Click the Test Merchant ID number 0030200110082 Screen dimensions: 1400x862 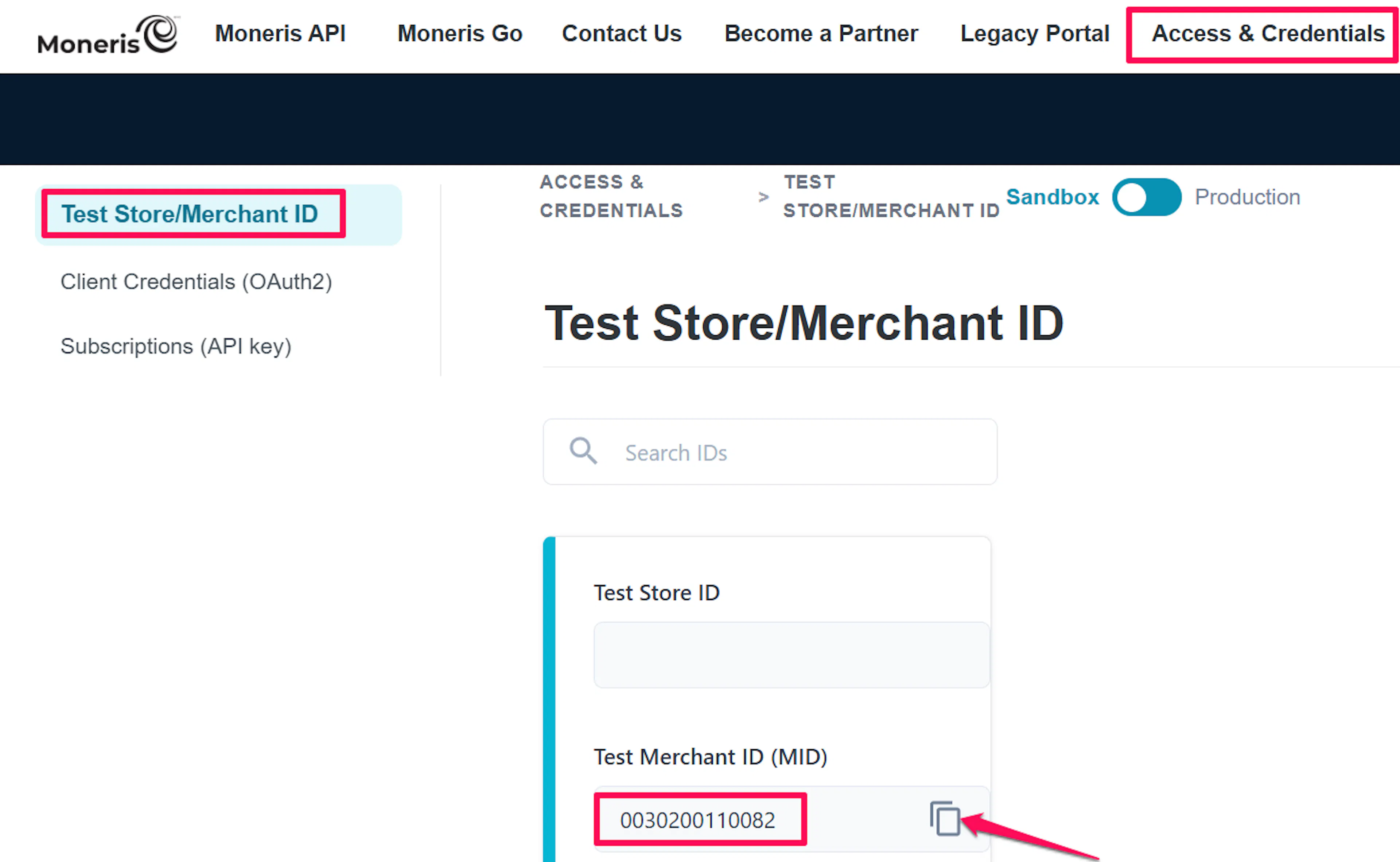[697, 820]
